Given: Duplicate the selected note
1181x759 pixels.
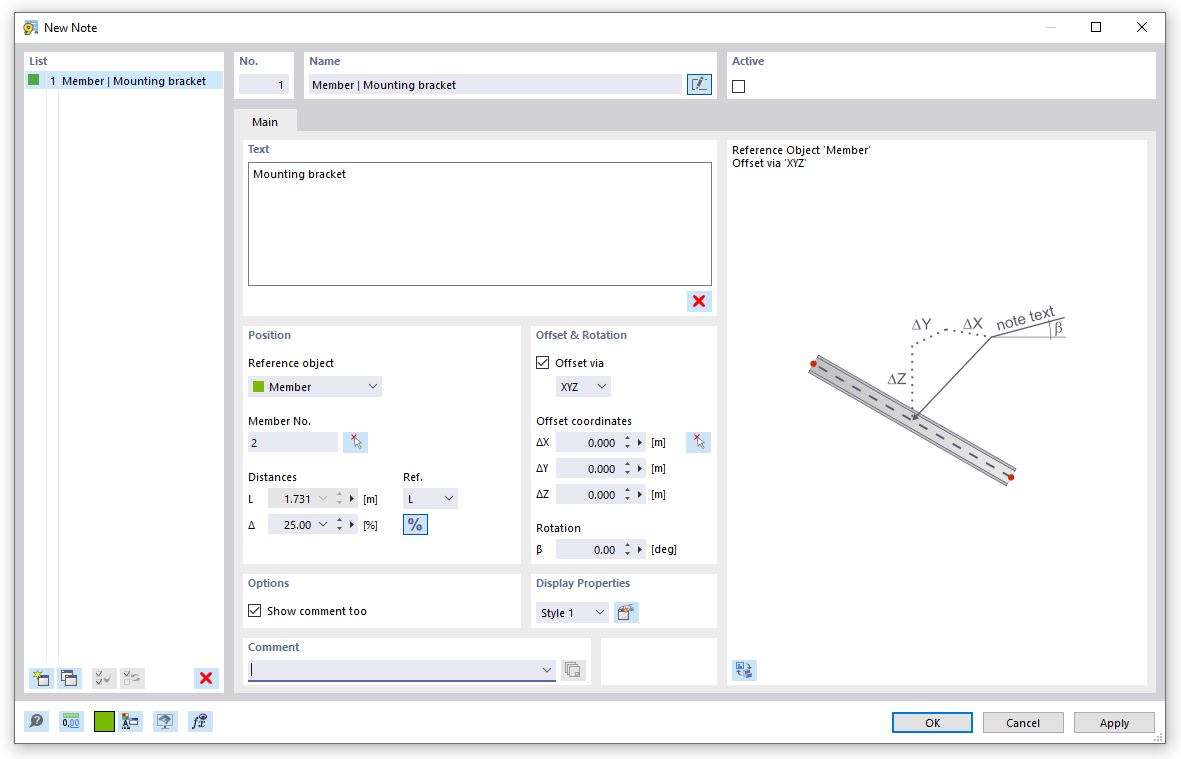Looking at the screenshot, I should tap(70, 678).
